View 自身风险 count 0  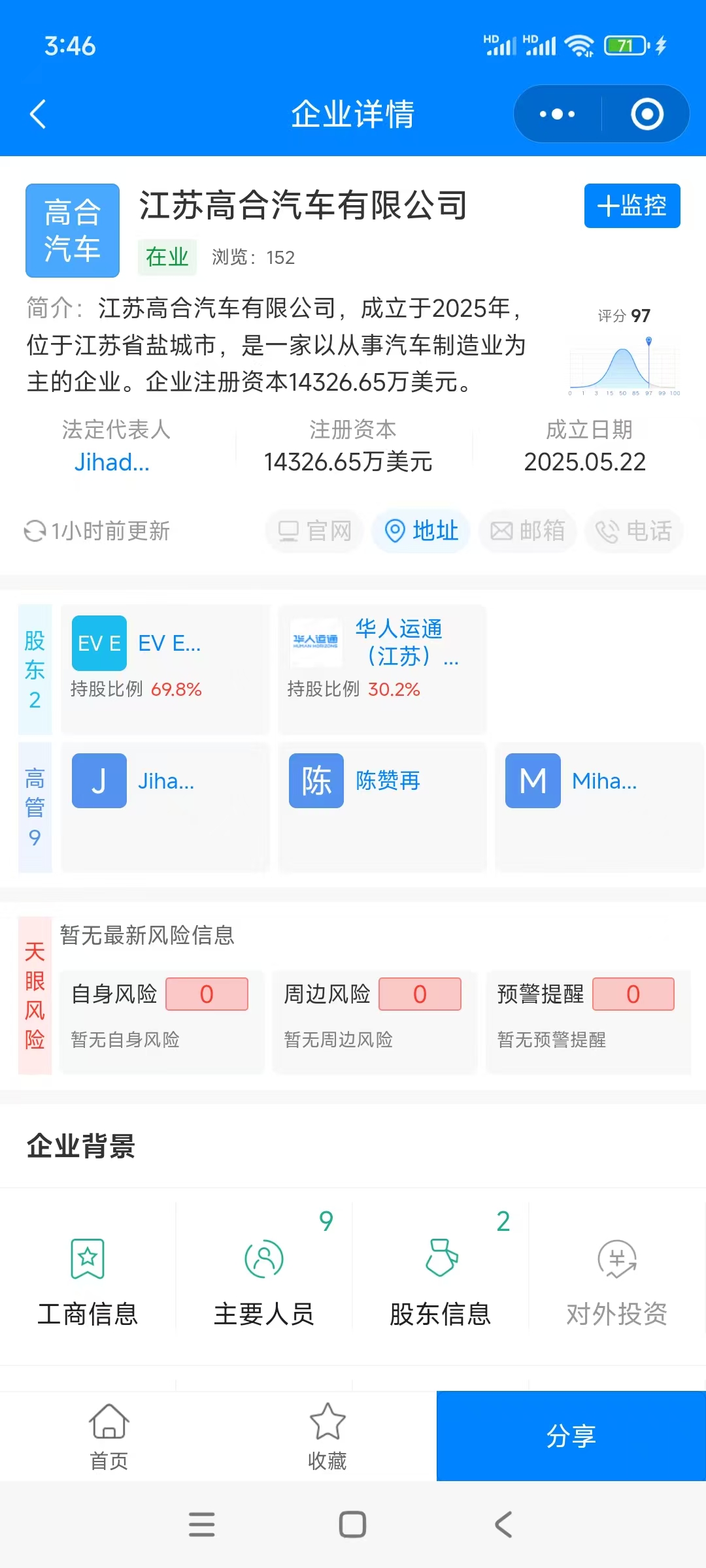(x=207, y=994)
